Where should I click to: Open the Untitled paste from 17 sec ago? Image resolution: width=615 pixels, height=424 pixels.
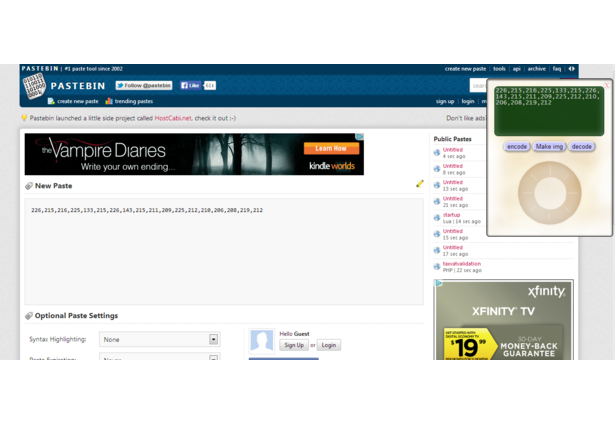point(453,247)
